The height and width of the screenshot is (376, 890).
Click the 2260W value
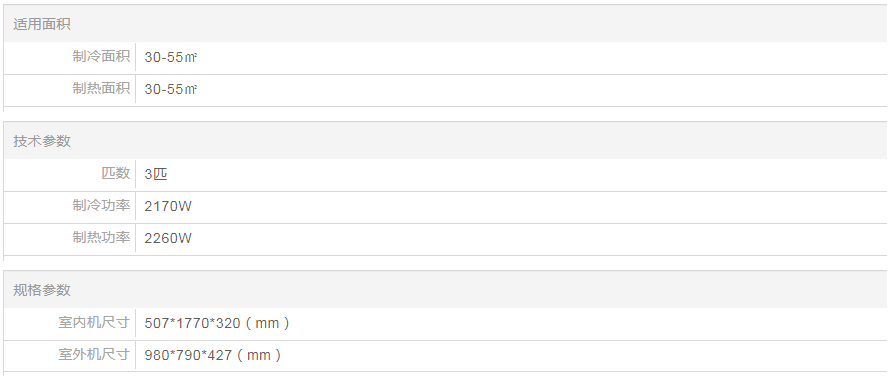(x=168, y=238)
